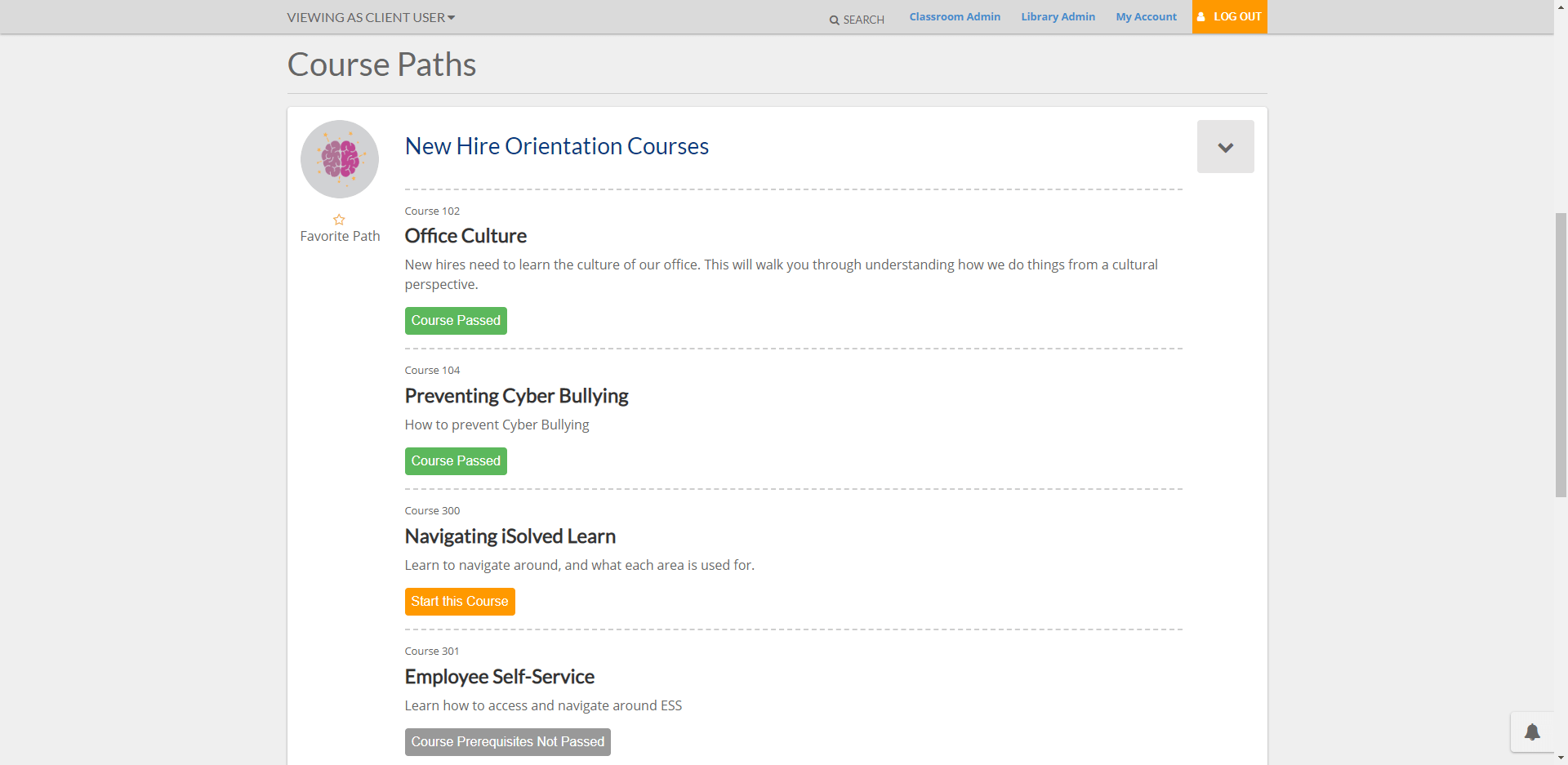Start the Navigating iSolved Learn course
Image resolution: width=1568 pixels, height=765 pixels.
(460, 602)
